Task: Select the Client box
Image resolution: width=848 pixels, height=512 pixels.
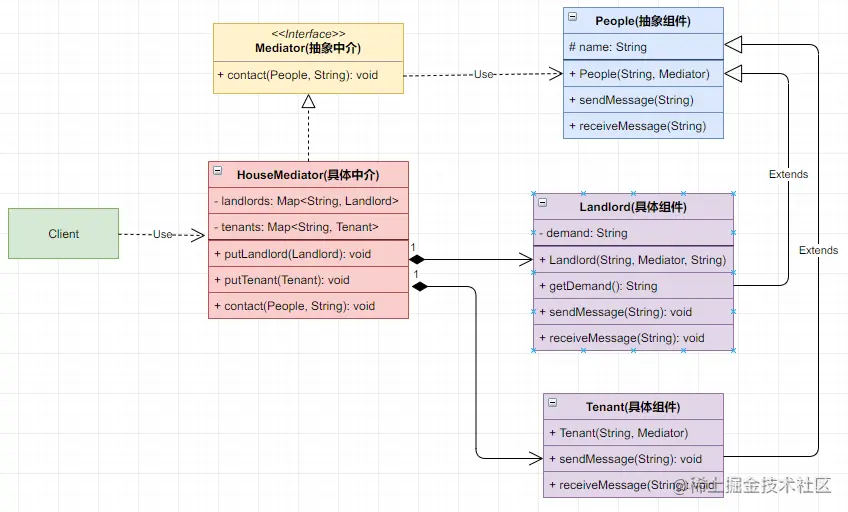Action: tap(63, 234)
